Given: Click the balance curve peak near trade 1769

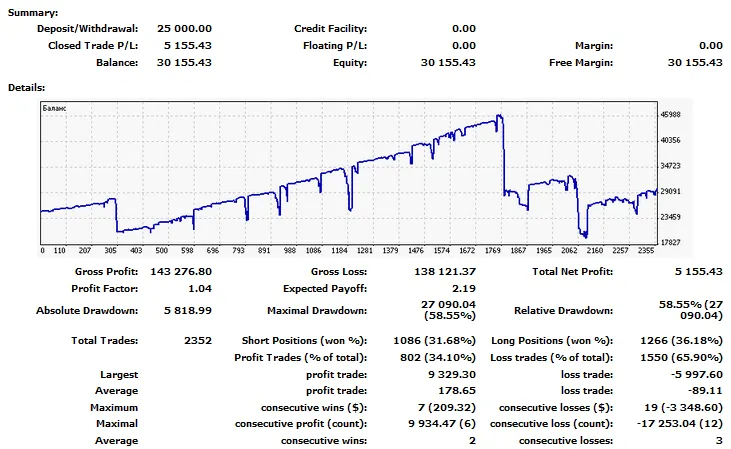Looking at the screenshot, I should click(498, 118).
